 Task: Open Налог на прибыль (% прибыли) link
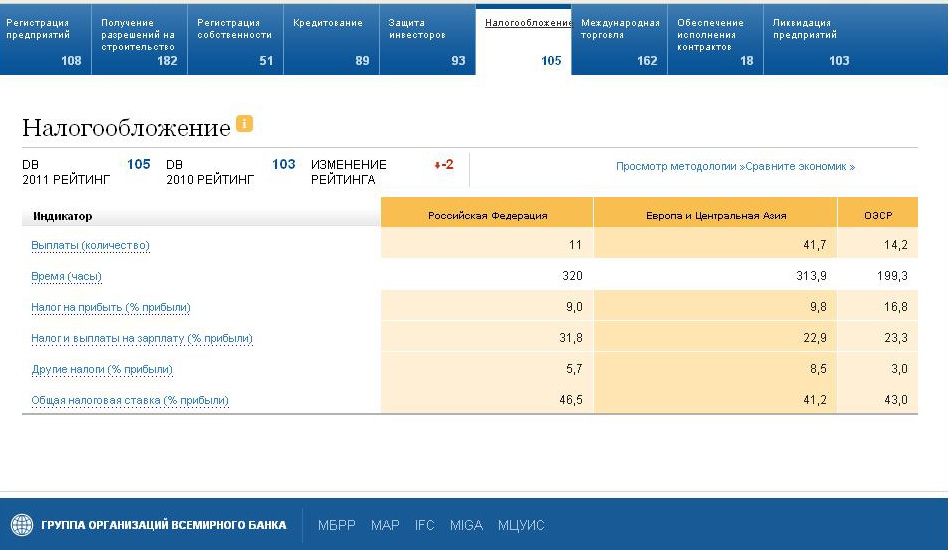point(111,307)
